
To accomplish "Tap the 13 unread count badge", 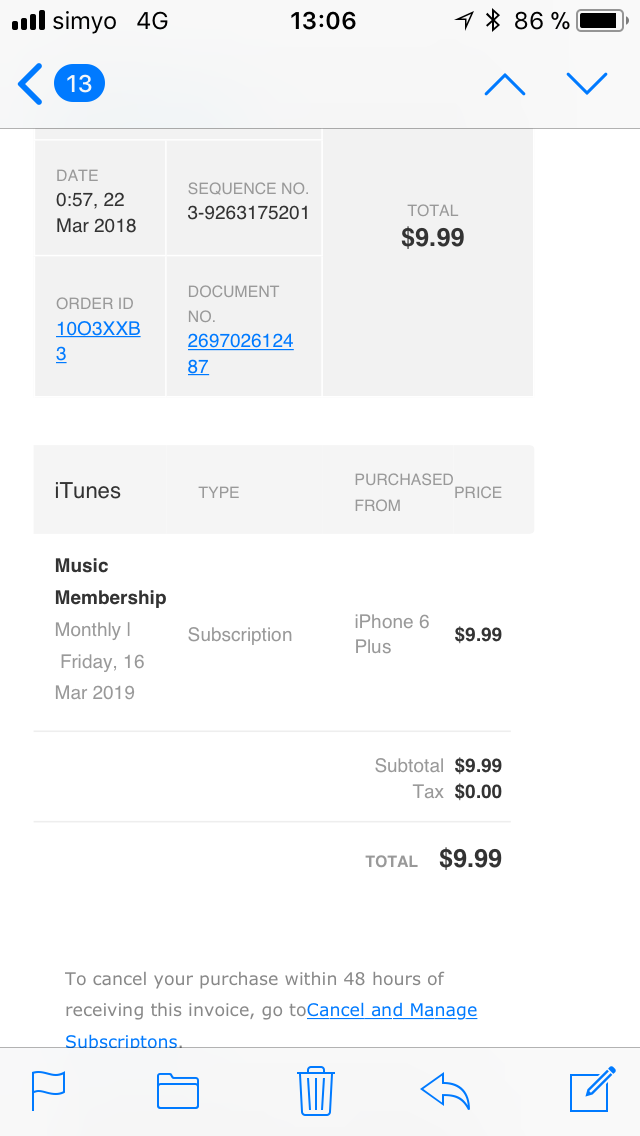I will 79,84.
